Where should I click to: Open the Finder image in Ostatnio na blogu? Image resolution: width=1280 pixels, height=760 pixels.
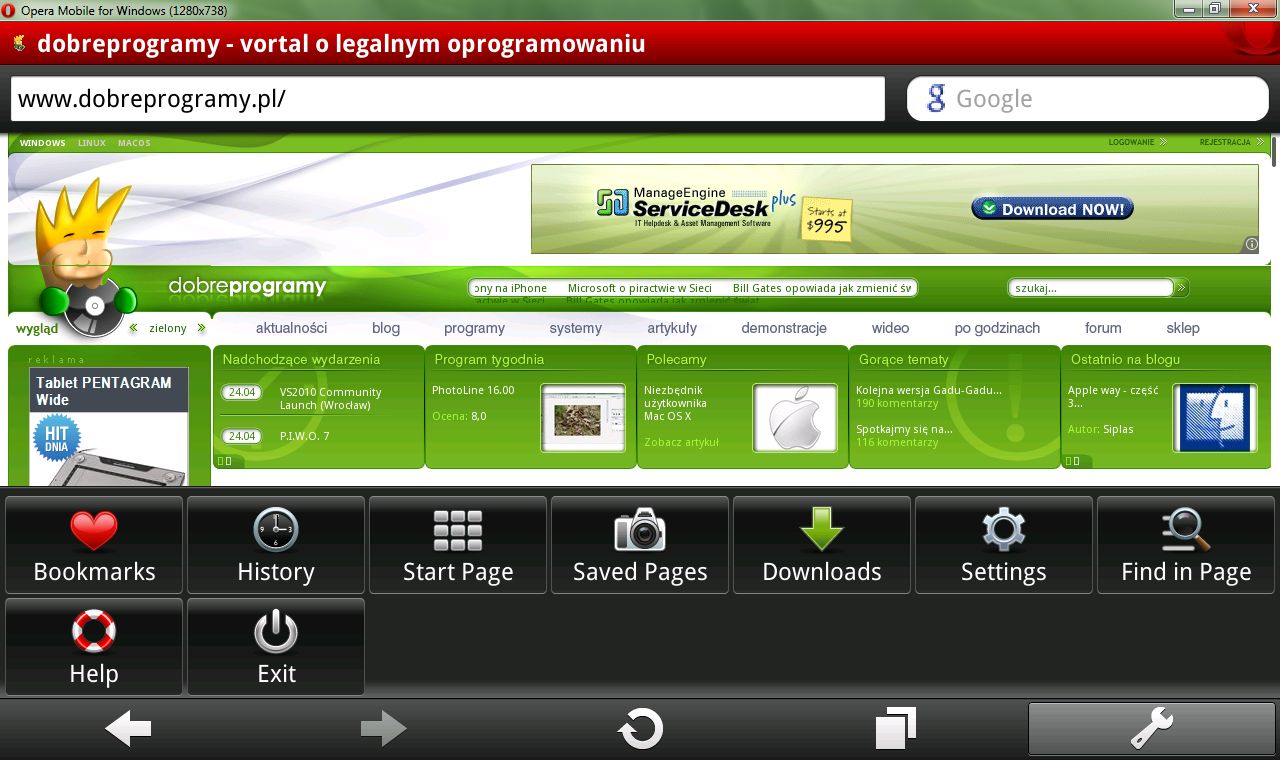point(1215,418)
